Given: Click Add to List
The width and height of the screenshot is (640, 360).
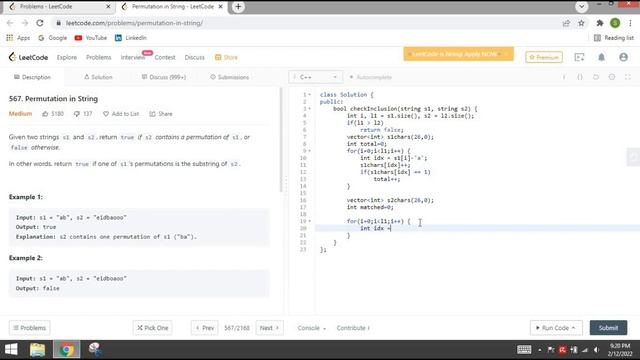Looking at the screenshot, I should pyautogui.click(x=121, y=114).
